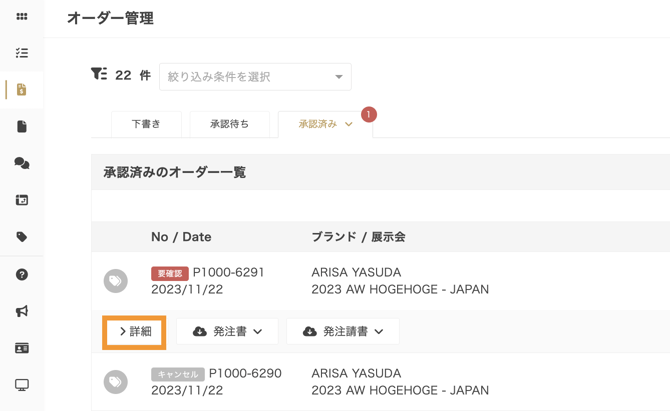The width and height of the screenshot is (670, 411).
Task: Open the chat messages icon
Action: 22,163
